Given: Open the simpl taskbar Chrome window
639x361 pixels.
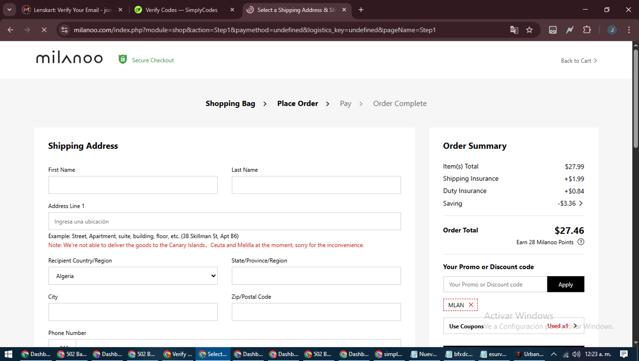Looking at the screenshot, I should pyautogui.click(x=388, y=354).
